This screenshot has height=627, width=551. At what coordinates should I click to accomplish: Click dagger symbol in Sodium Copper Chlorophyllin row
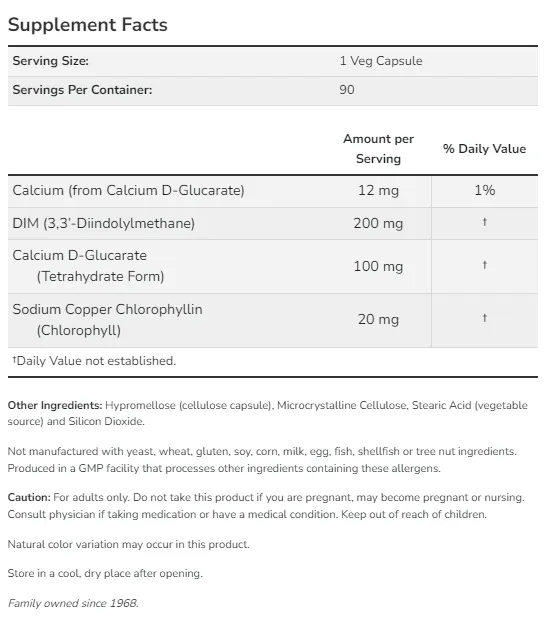click(x=485, y=318)
